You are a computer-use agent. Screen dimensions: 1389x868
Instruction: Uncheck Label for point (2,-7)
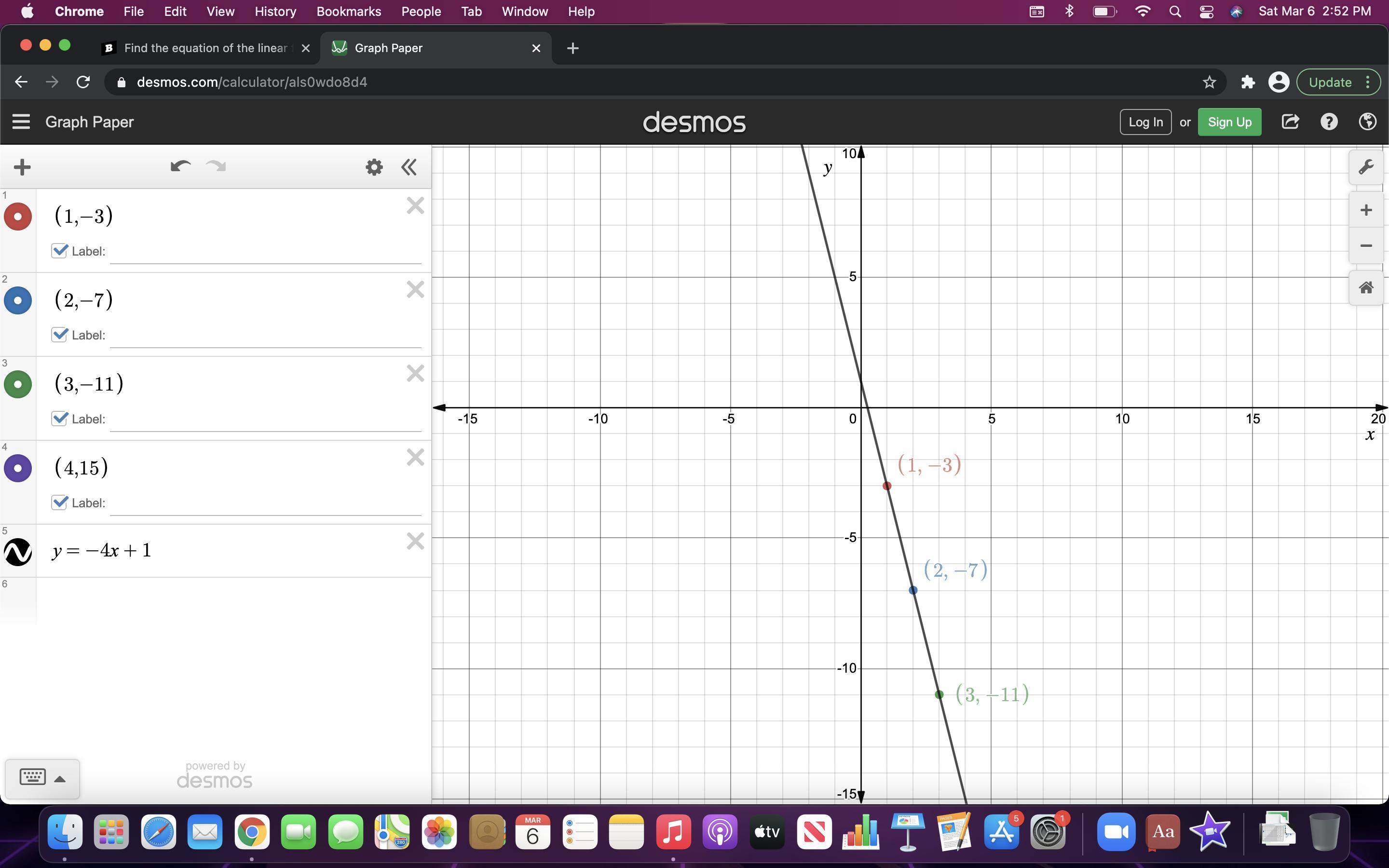pos(59,335)
